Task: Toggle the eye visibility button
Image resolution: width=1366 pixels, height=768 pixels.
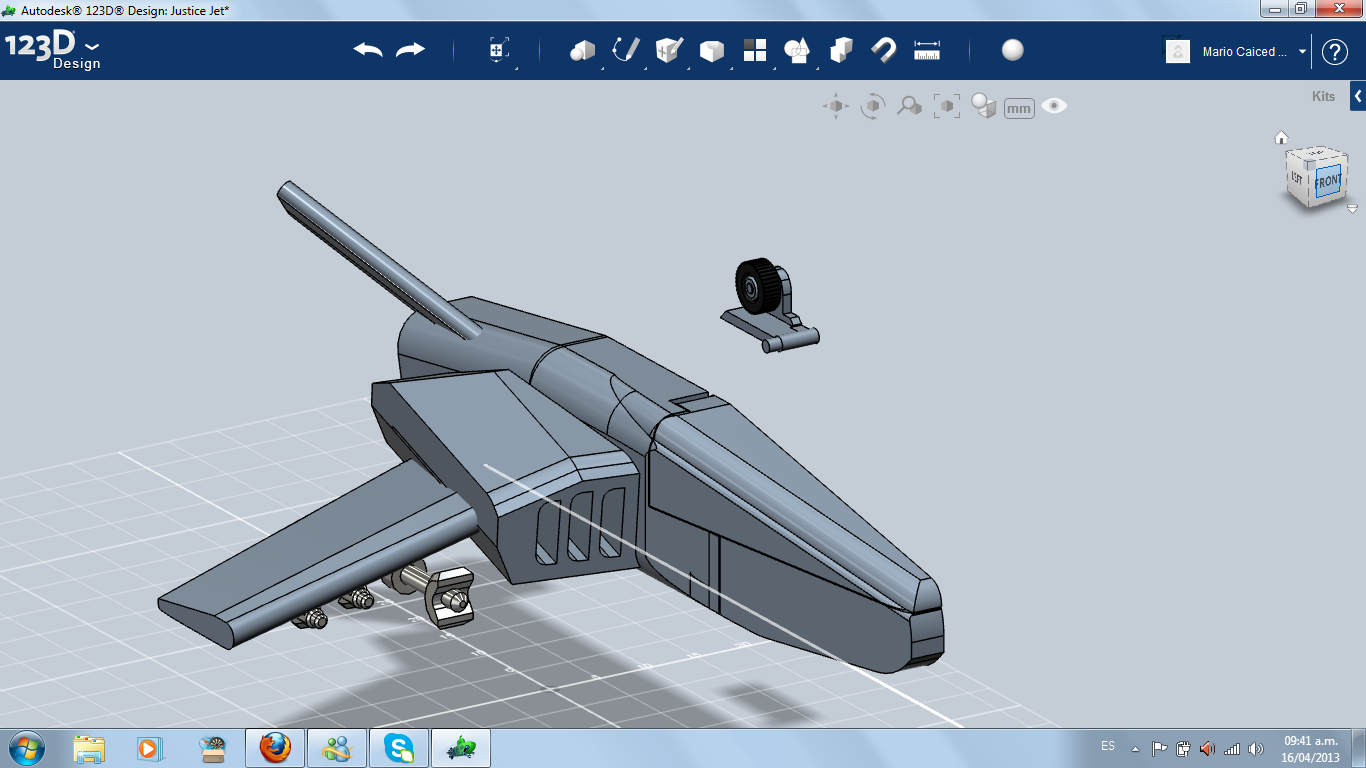Action: click(x=1054, y=106)
